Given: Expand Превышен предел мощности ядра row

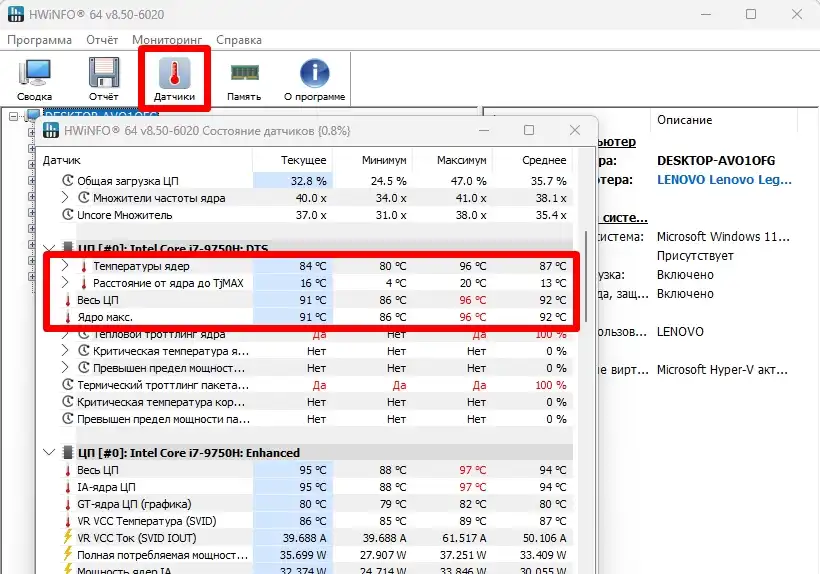Looking at the screenshot, I should (65, 368).
